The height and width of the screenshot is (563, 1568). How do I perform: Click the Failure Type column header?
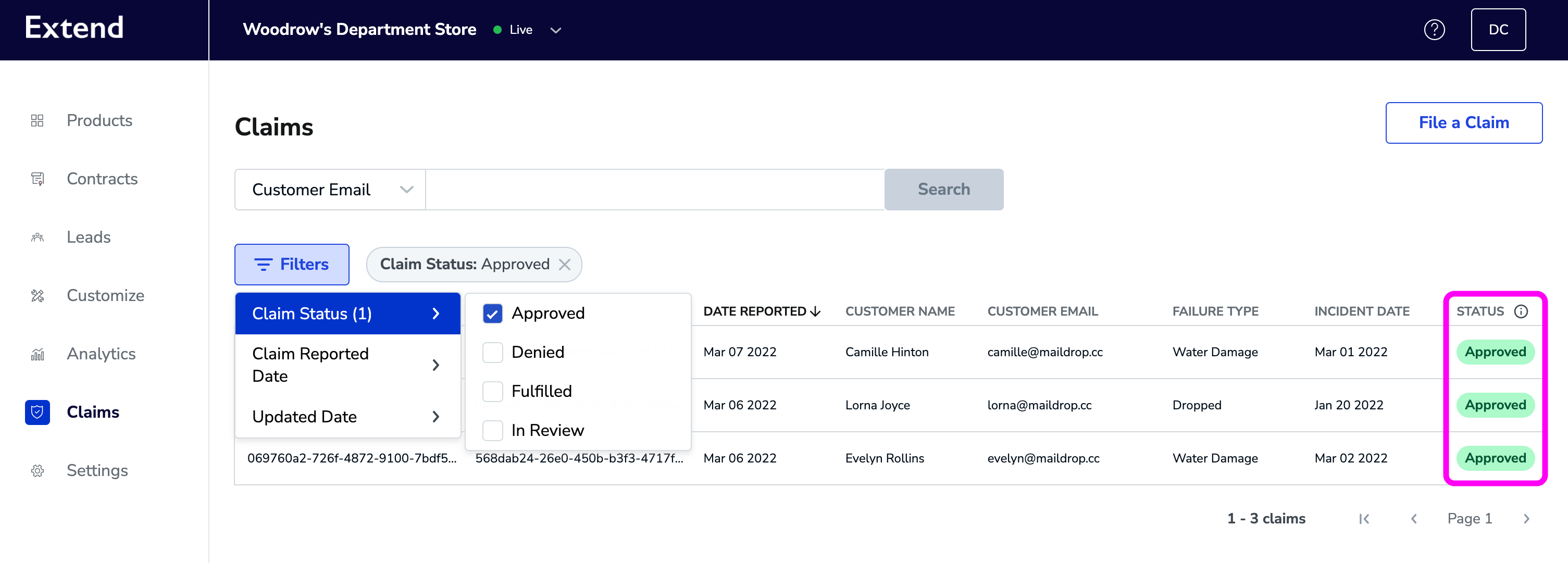[x=1215, y=311]
